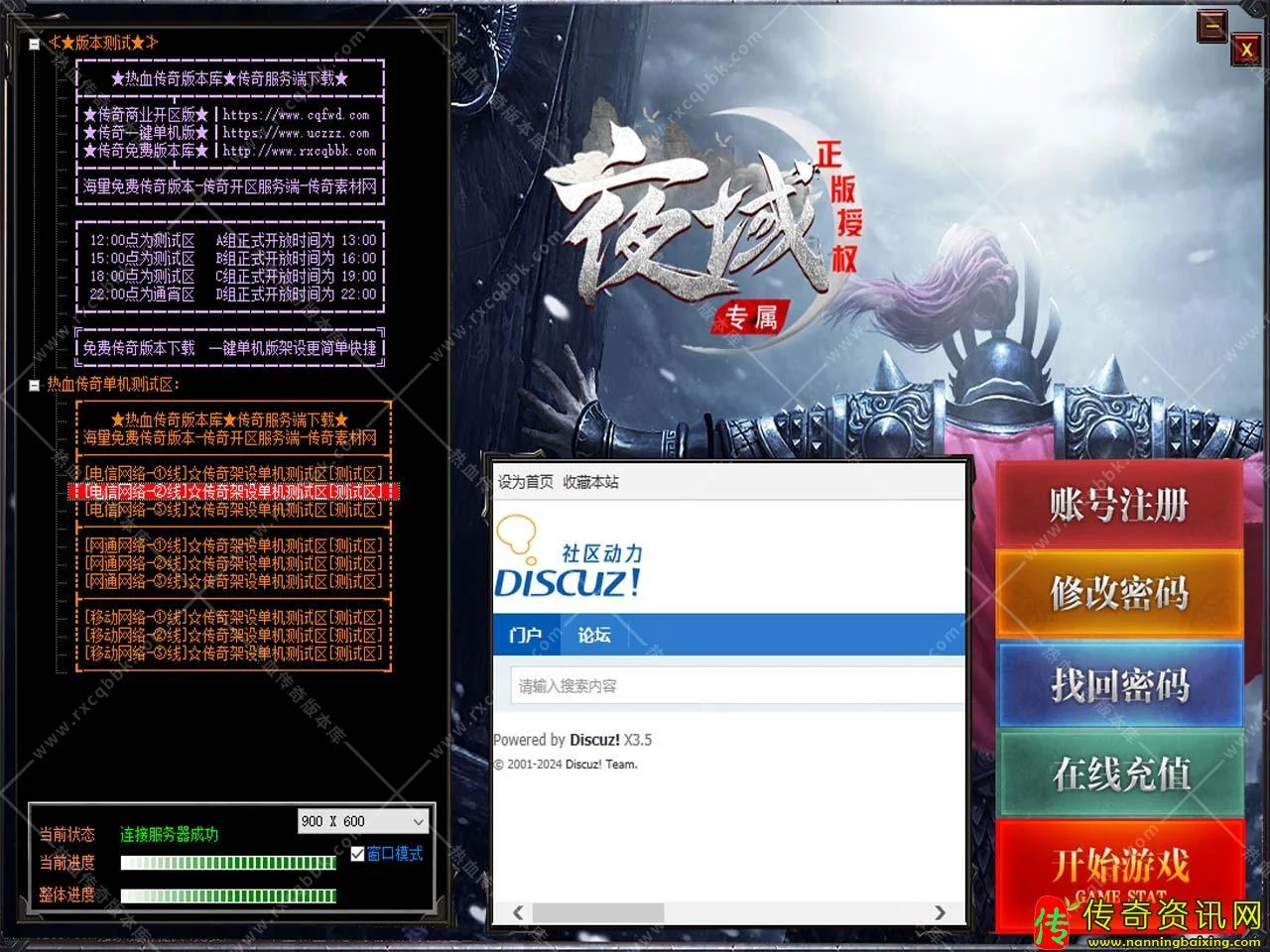Close the launcher using the X icon
The width and height of the screenshot is (1270, 952).
1246,49
